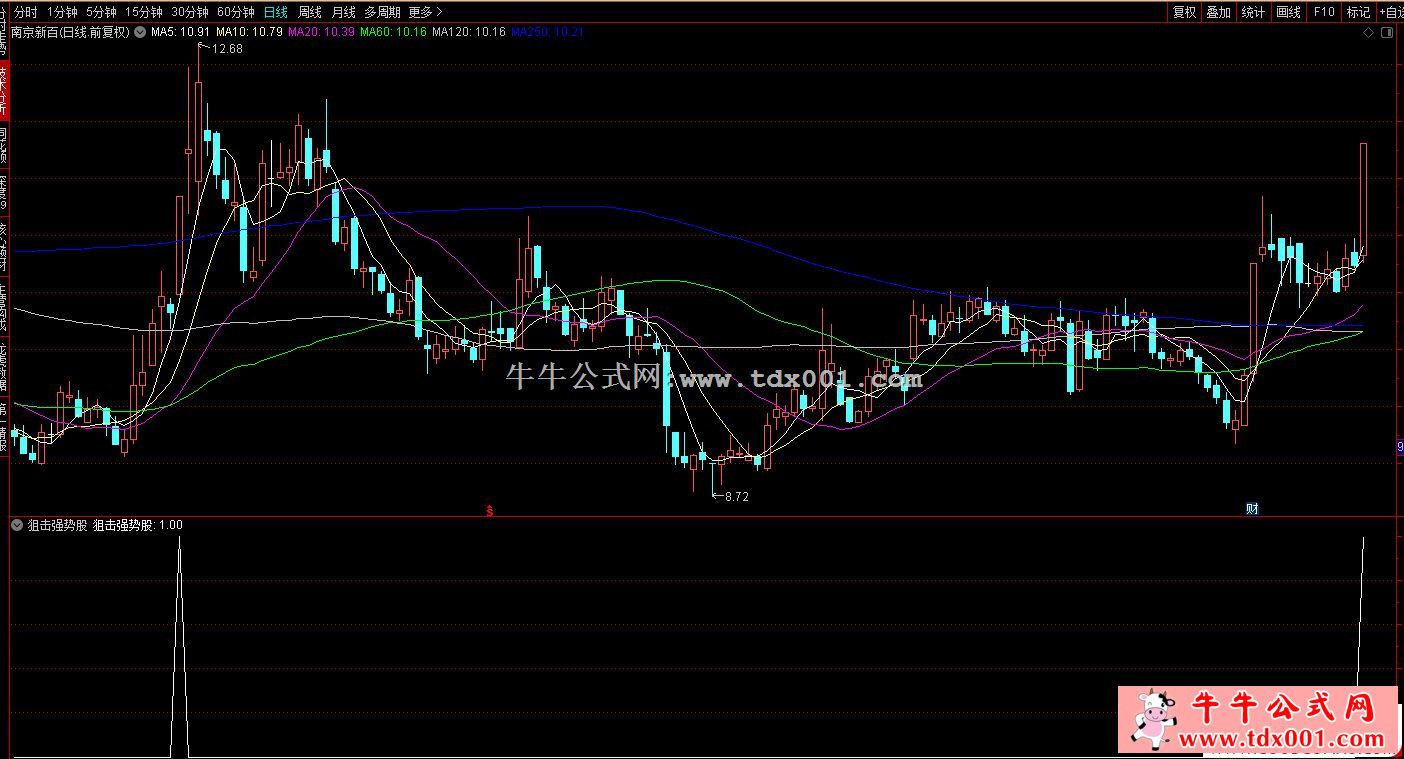Switch to the 周线 weekly chart
1404x759 pixels.
(x=310, y=12)
